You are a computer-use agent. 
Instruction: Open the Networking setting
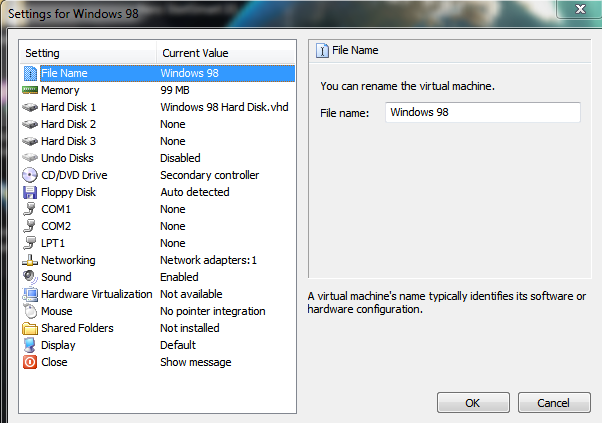tap(157, 260)
